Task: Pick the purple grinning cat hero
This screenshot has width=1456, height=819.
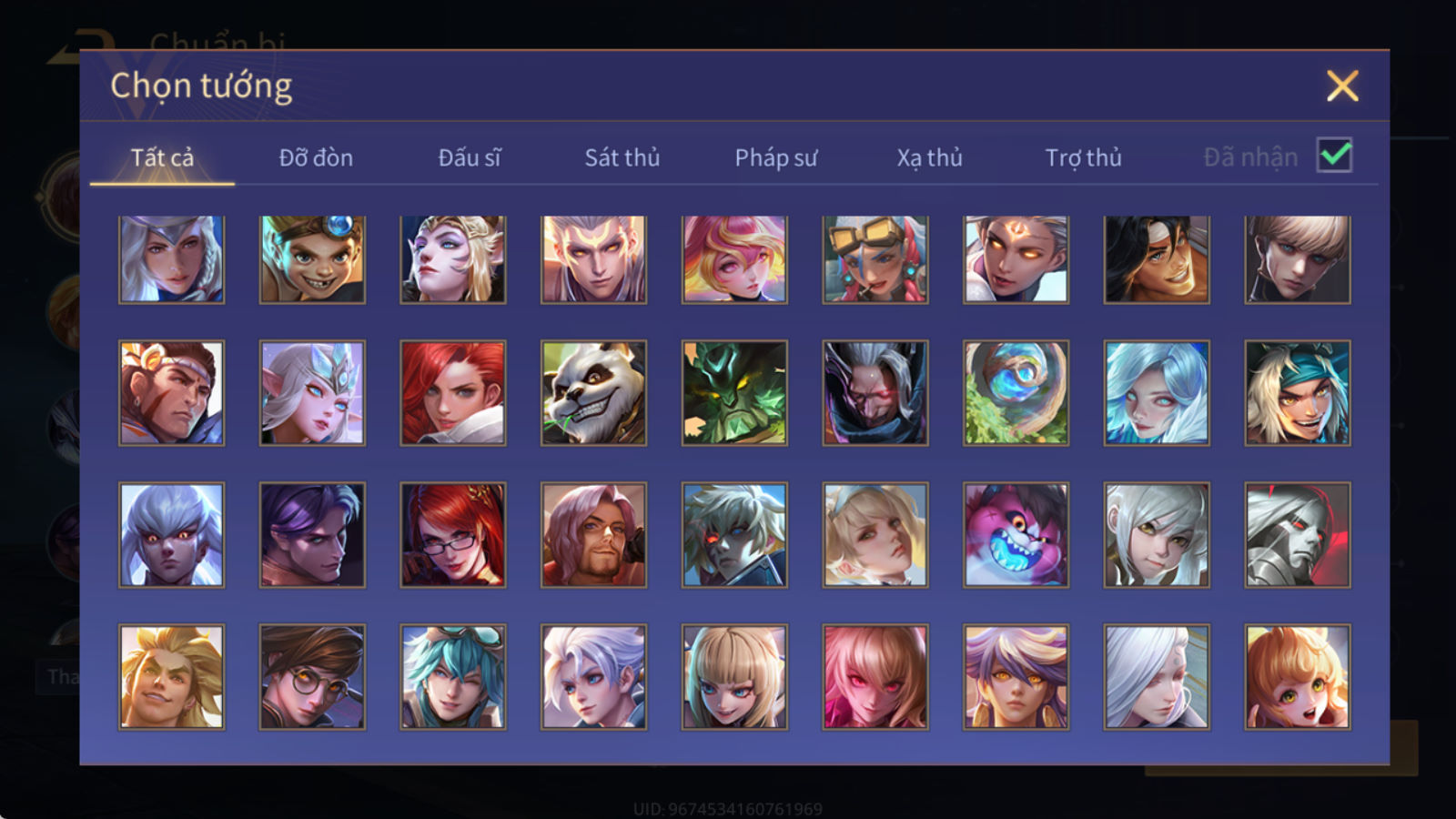Action: [x=1016, y=535]
